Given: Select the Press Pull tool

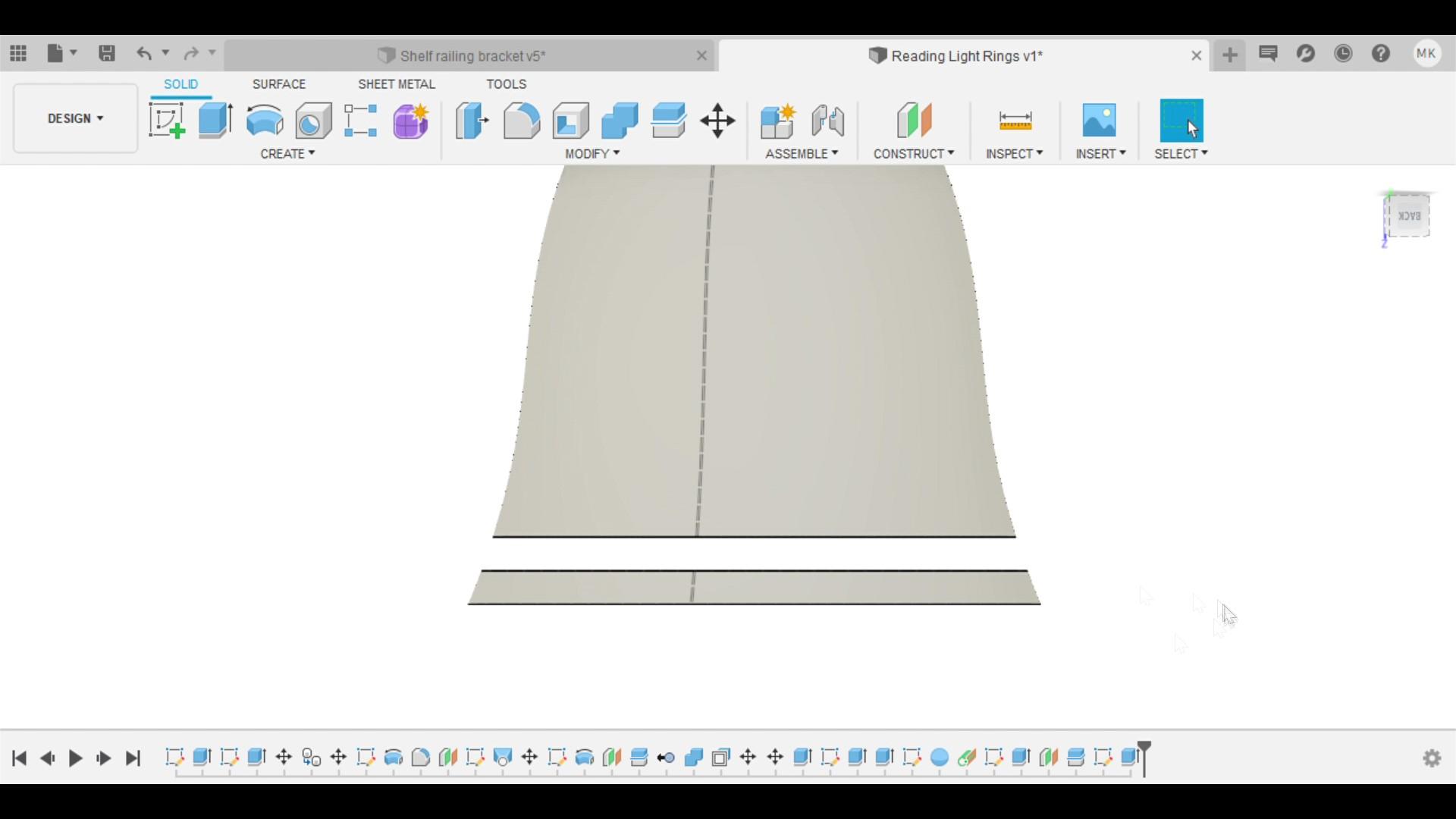Looking at the screenshot, I should tap(472, 121).
